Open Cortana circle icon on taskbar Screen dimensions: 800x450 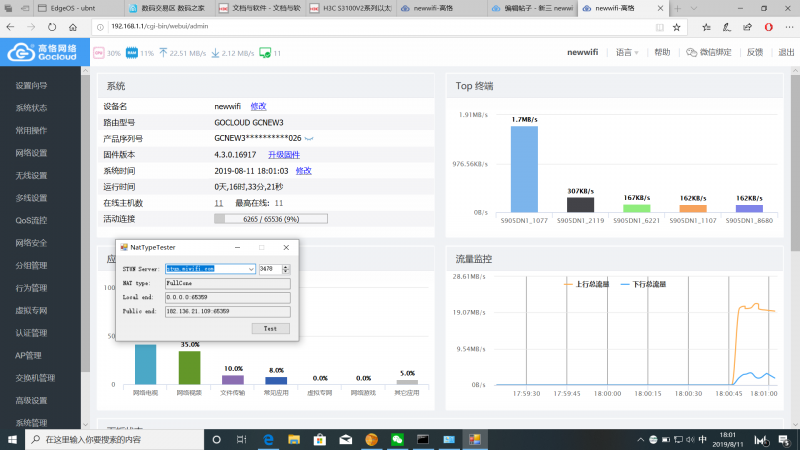point(216,439)
